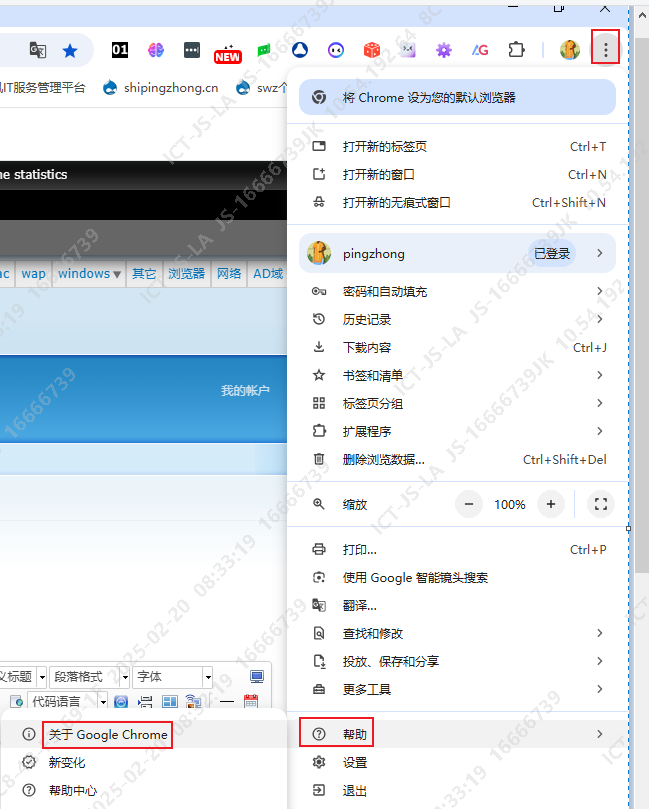Viewport: 649px width, 809px height.
Task: Select 使用 Google 智能镜头搜索 item
Action: (x=457, y=577)
